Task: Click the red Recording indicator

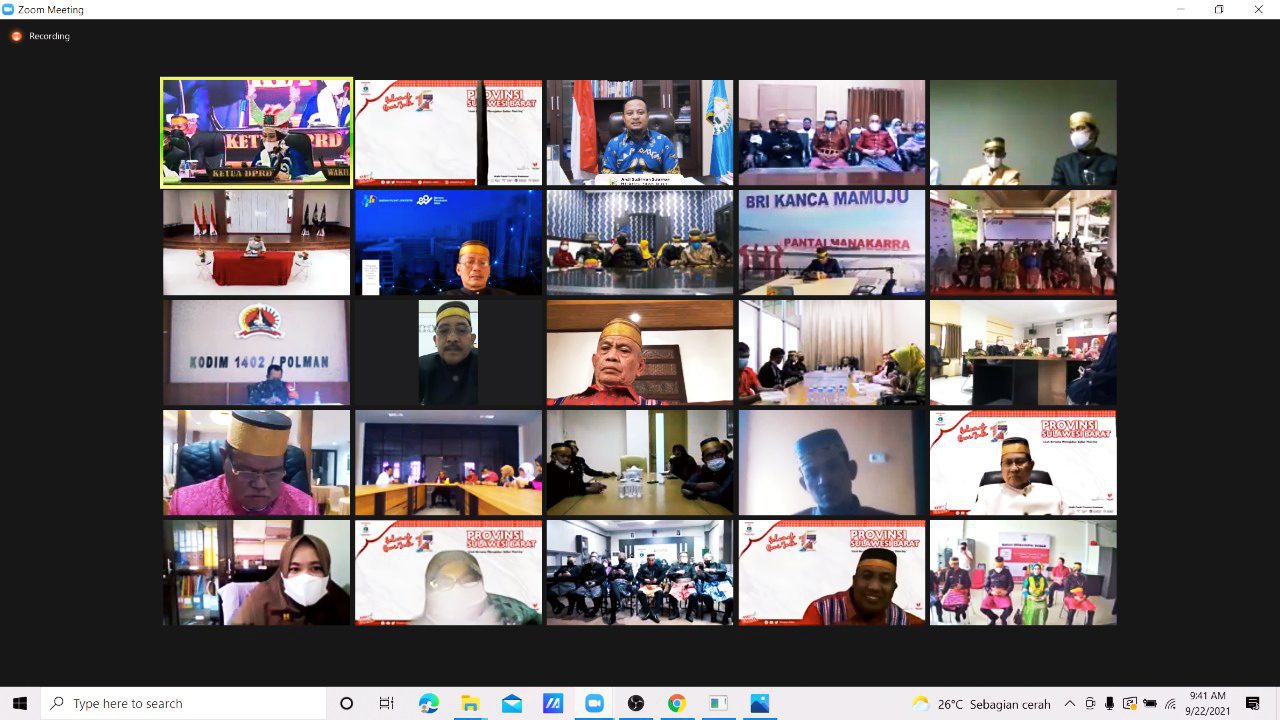Action: click(16, 36)
